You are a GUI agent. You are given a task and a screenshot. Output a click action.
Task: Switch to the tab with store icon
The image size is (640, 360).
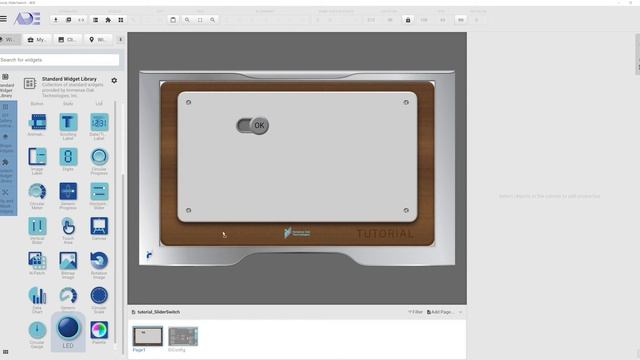[67, 40]
